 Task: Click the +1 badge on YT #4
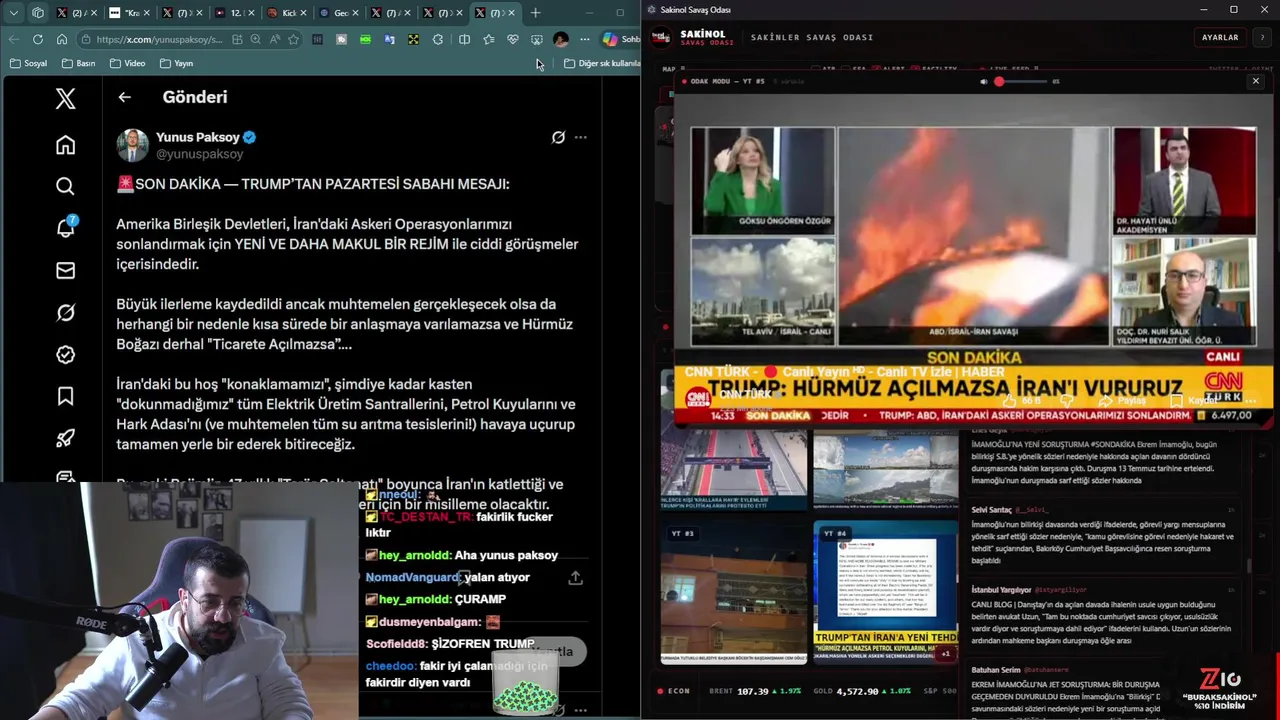tap(945, 653)
